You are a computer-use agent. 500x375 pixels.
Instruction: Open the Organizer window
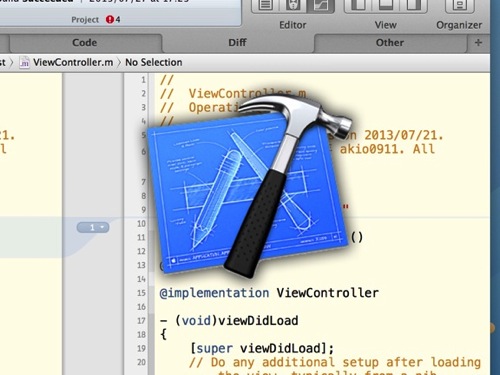pyautogui.click(x=460, y=5)
